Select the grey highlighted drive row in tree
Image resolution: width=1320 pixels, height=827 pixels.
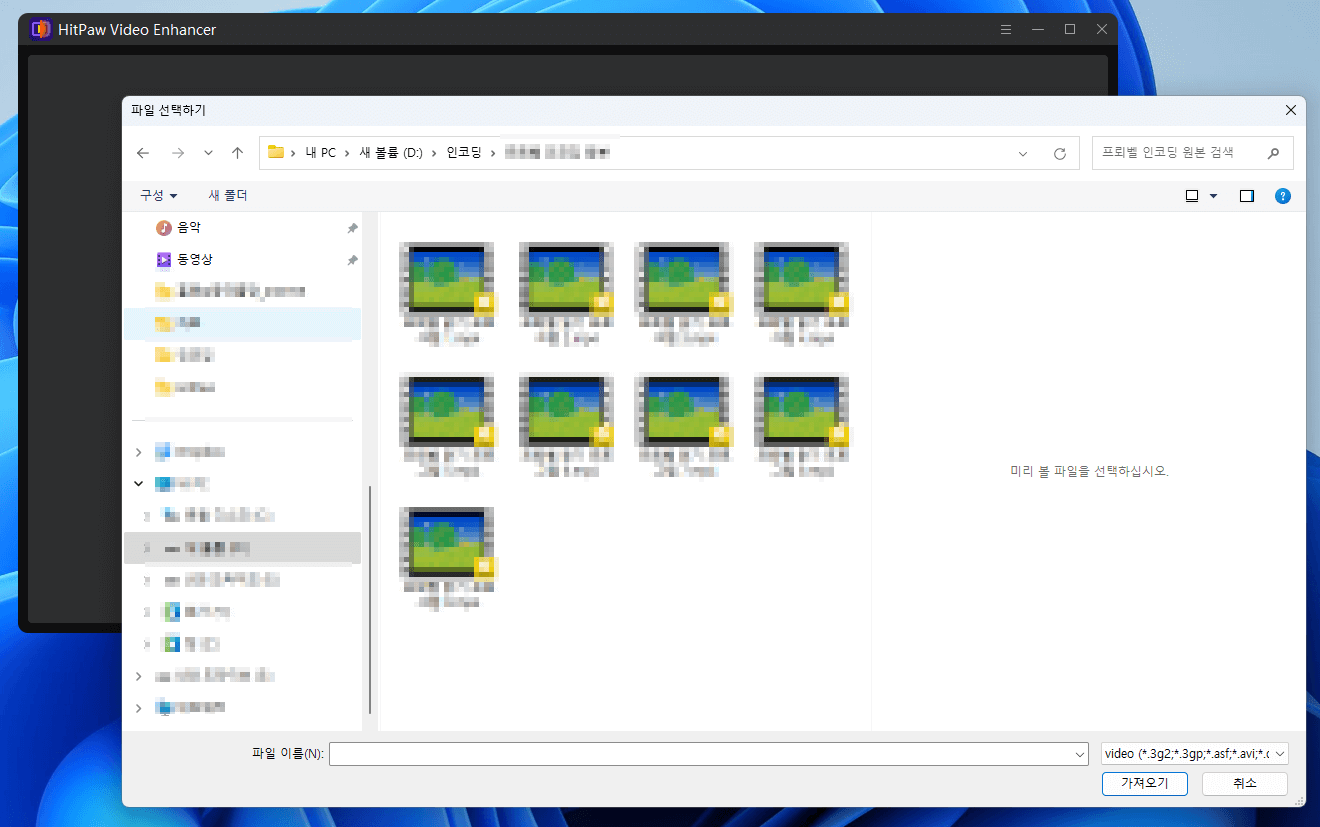(242, 548)
